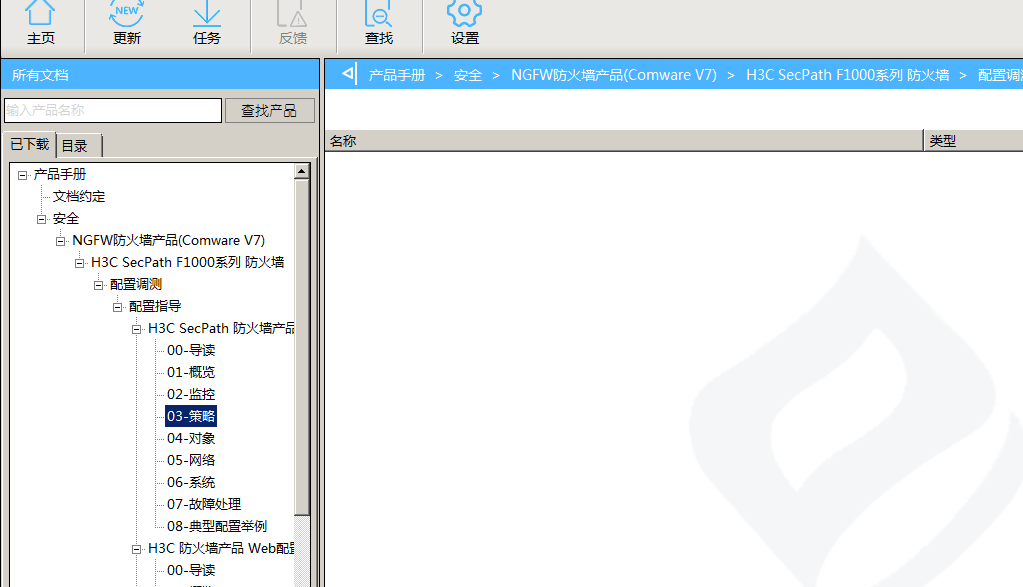Select the 07-故障处理 tree item
The image size is (1023, 587).
tap(204, 504)
